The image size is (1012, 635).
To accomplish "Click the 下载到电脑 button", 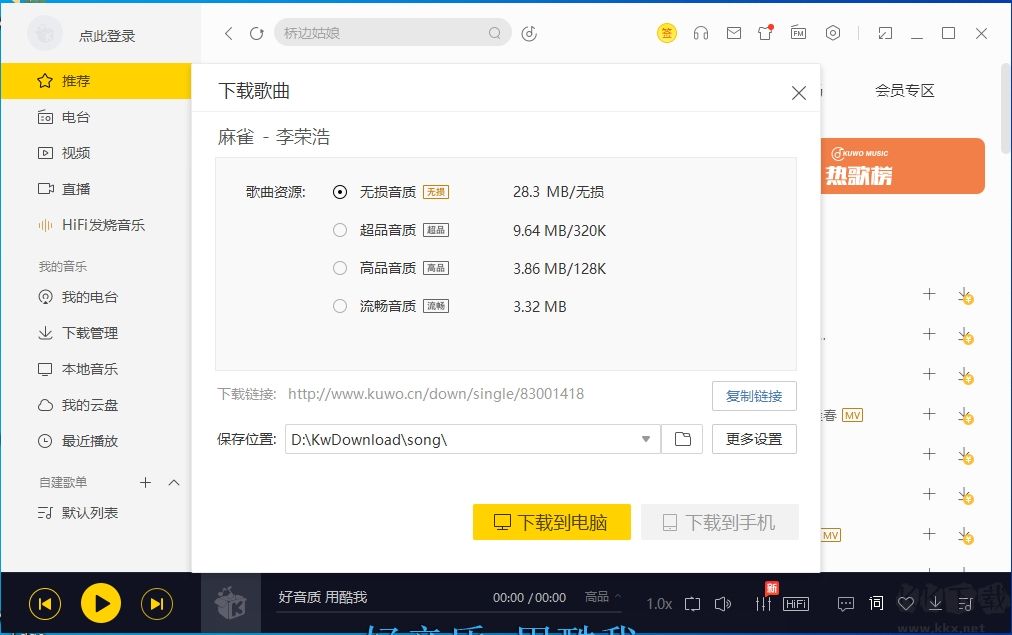I will point(551,522).
